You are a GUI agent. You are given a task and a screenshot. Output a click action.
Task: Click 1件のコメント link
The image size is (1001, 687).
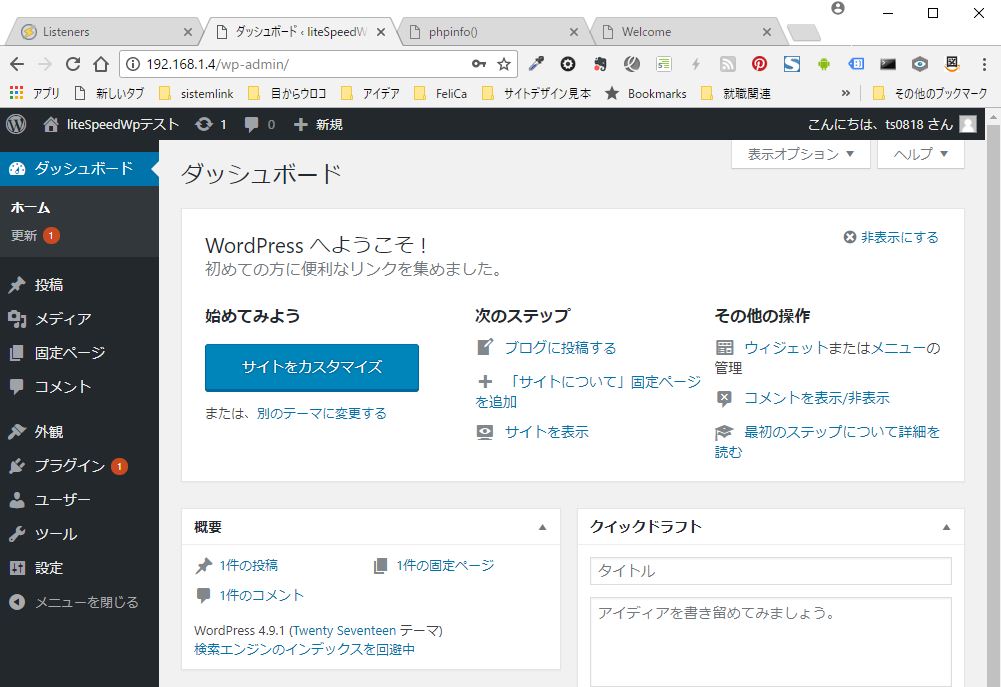[261, 596]
